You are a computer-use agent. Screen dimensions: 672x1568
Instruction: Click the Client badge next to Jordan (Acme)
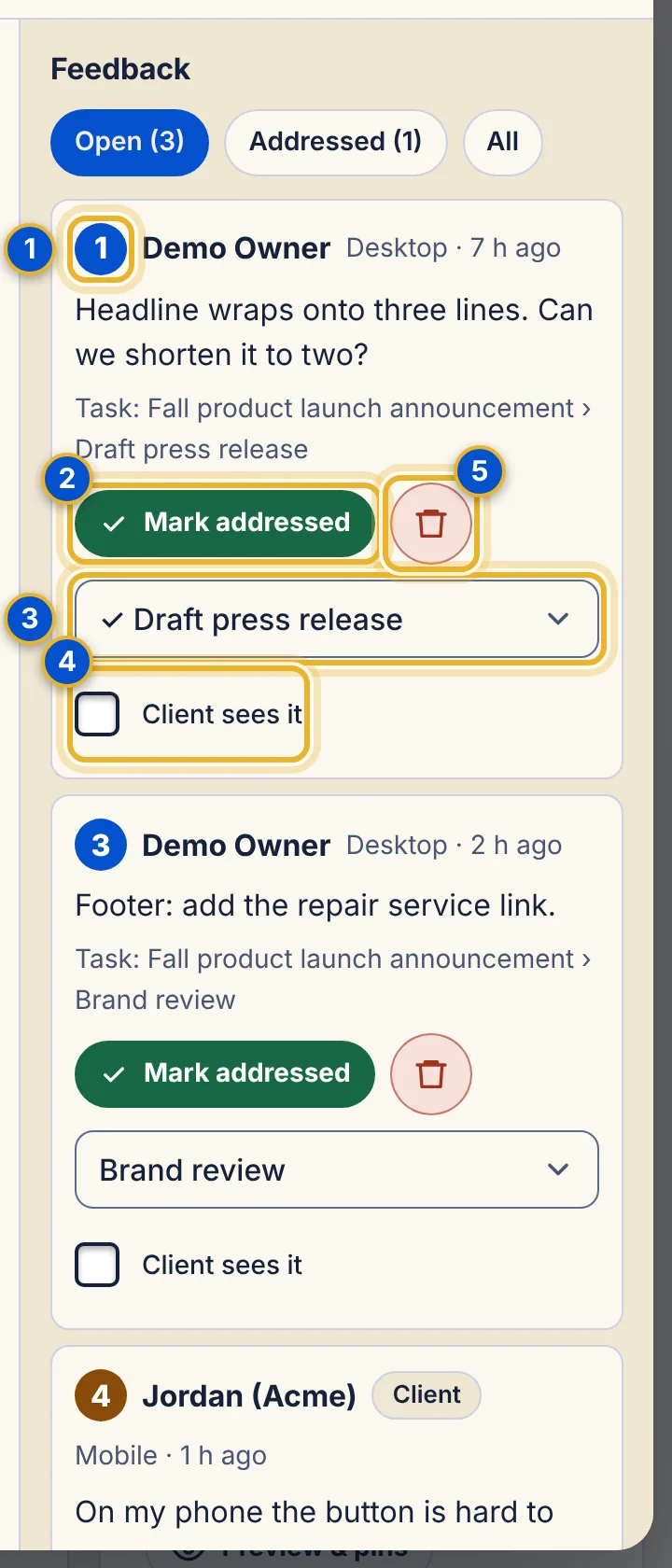(427, 1395)
